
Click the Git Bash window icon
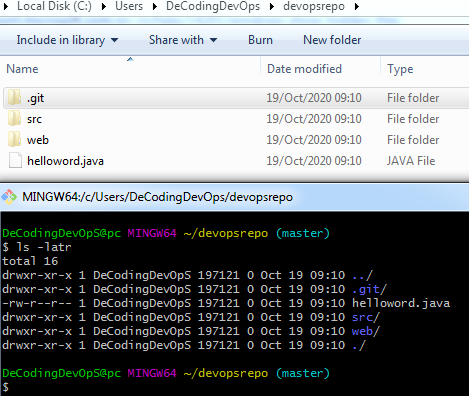pos(9,197)
